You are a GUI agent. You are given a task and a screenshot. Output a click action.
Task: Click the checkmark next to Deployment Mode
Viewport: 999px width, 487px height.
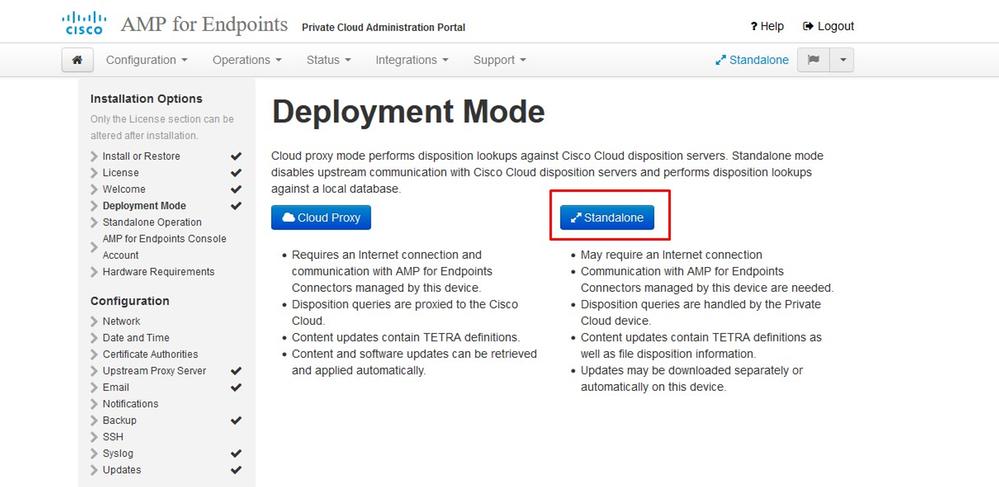236,206
